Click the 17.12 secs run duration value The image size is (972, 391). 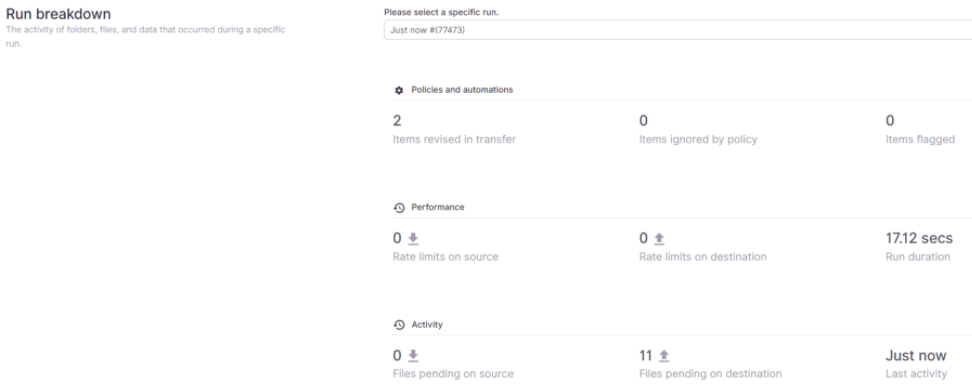click(x=919, y=239)
